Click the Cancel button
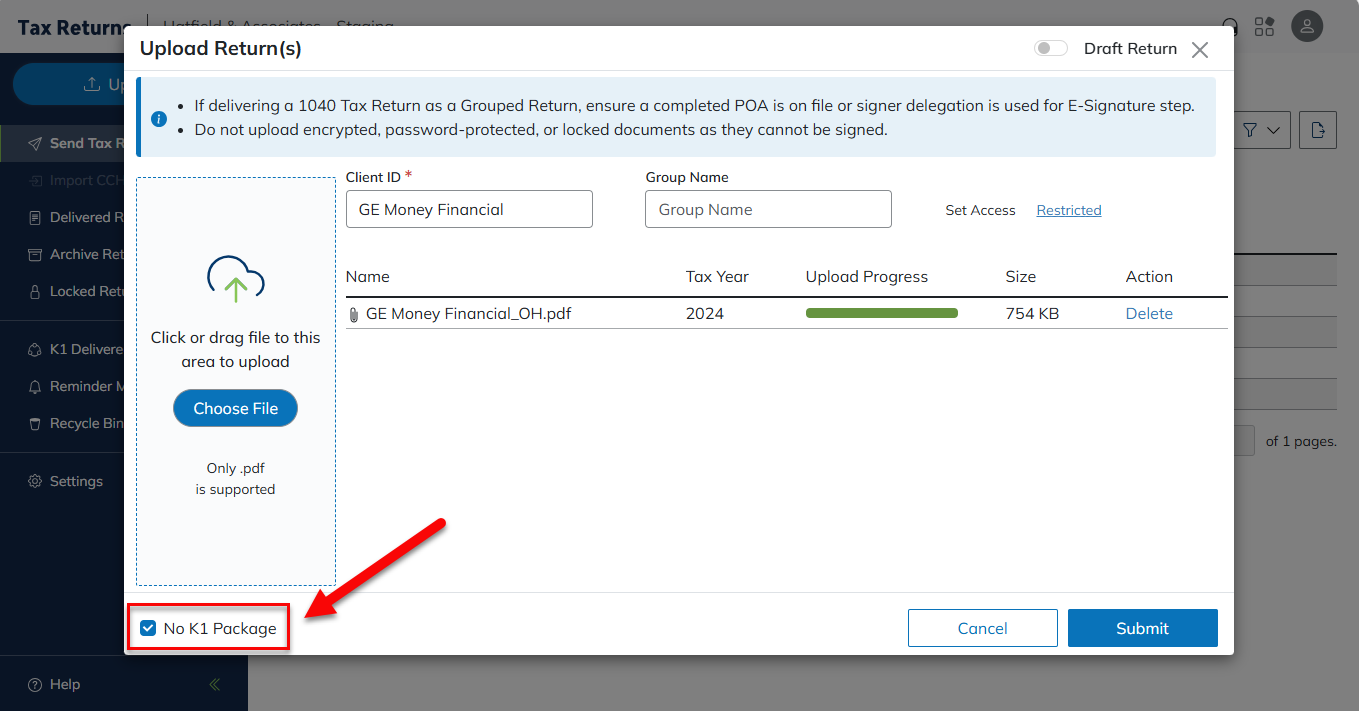The height and width of the screenshot is (711, 1359). pos(982,628)
